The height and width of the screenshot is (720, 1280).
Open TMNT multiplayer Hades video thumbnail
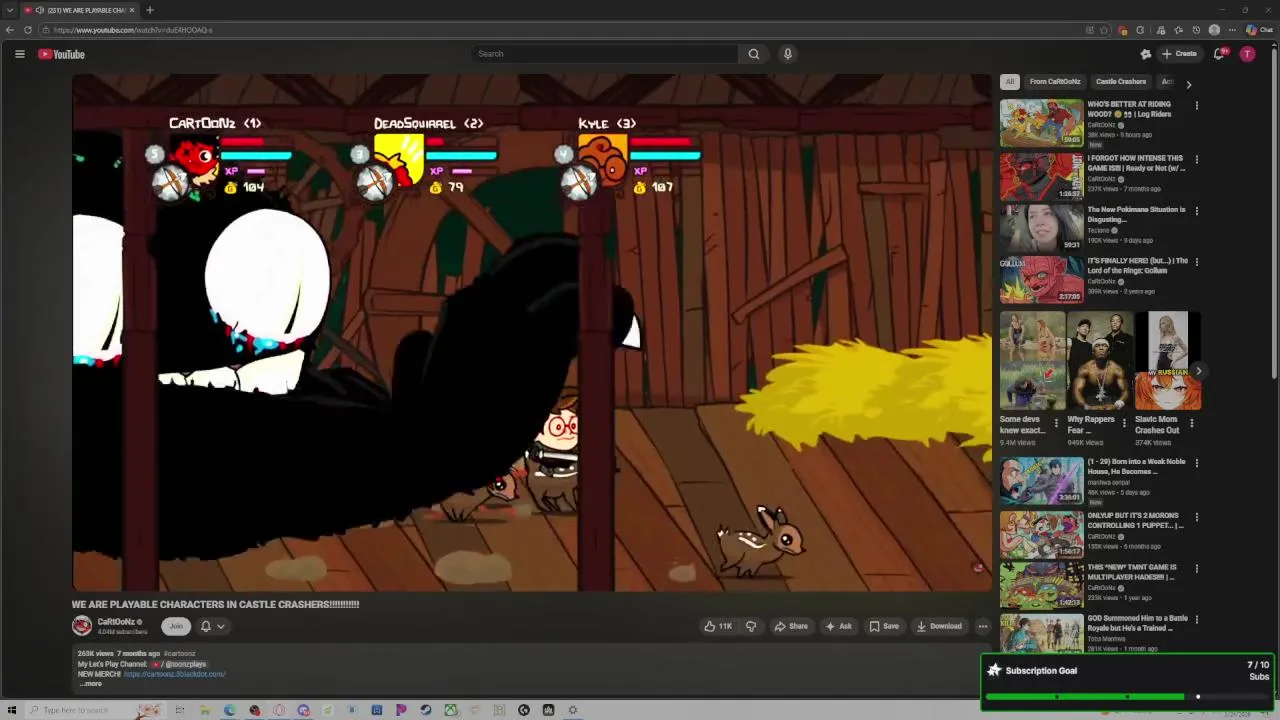click(1041, 585)
